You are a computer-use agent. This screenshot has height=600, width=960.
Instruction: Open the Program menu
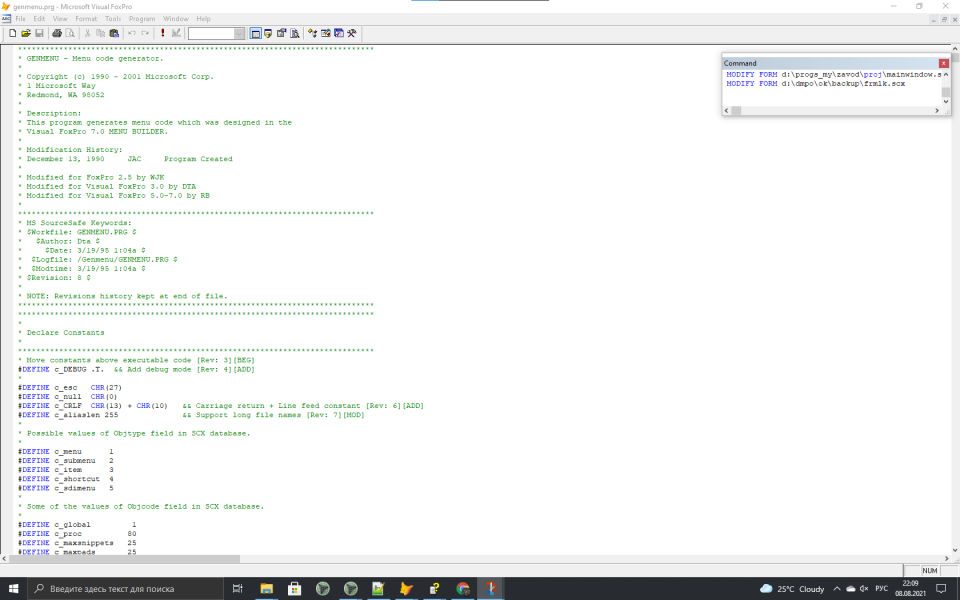142,19
